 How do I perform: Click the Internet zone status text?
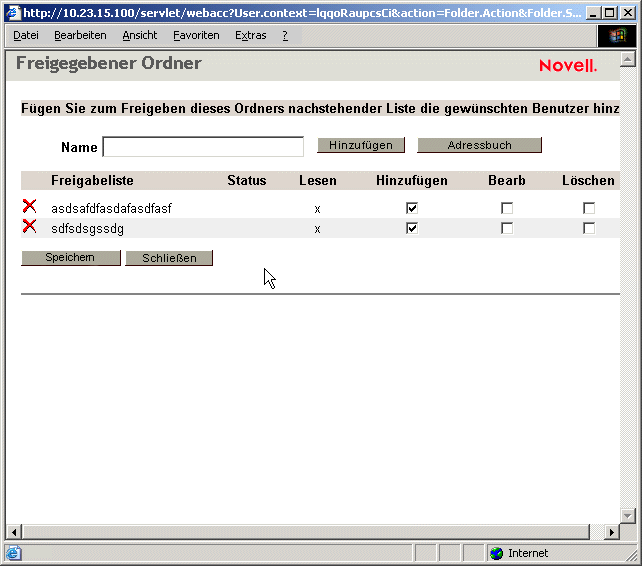tap(528, 553)
